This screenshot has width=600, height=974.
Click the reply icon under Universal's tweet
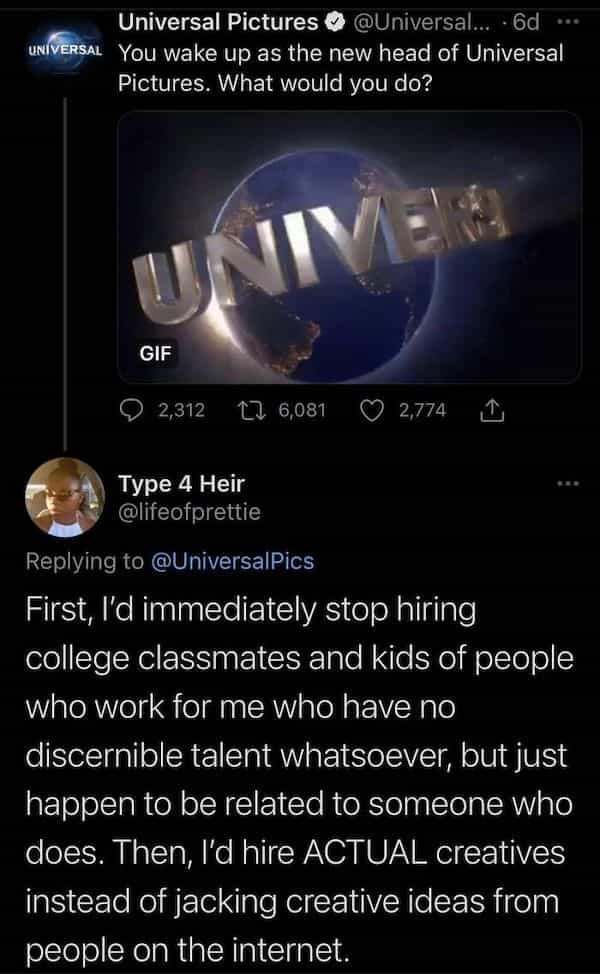pos(134,409)
